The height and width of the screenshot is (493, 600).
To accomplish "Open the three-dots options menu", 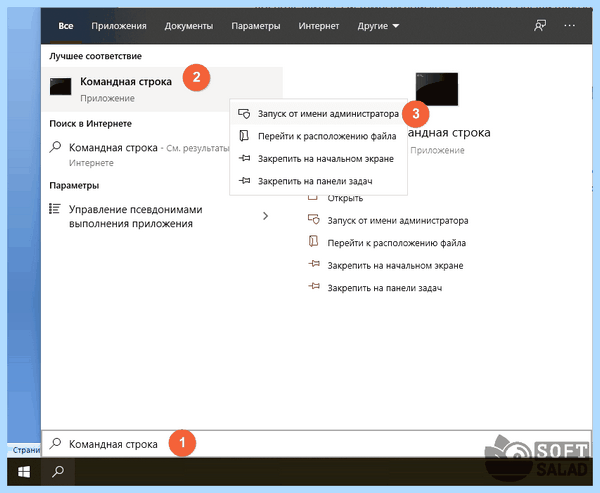I will click(x=569, y=26).
